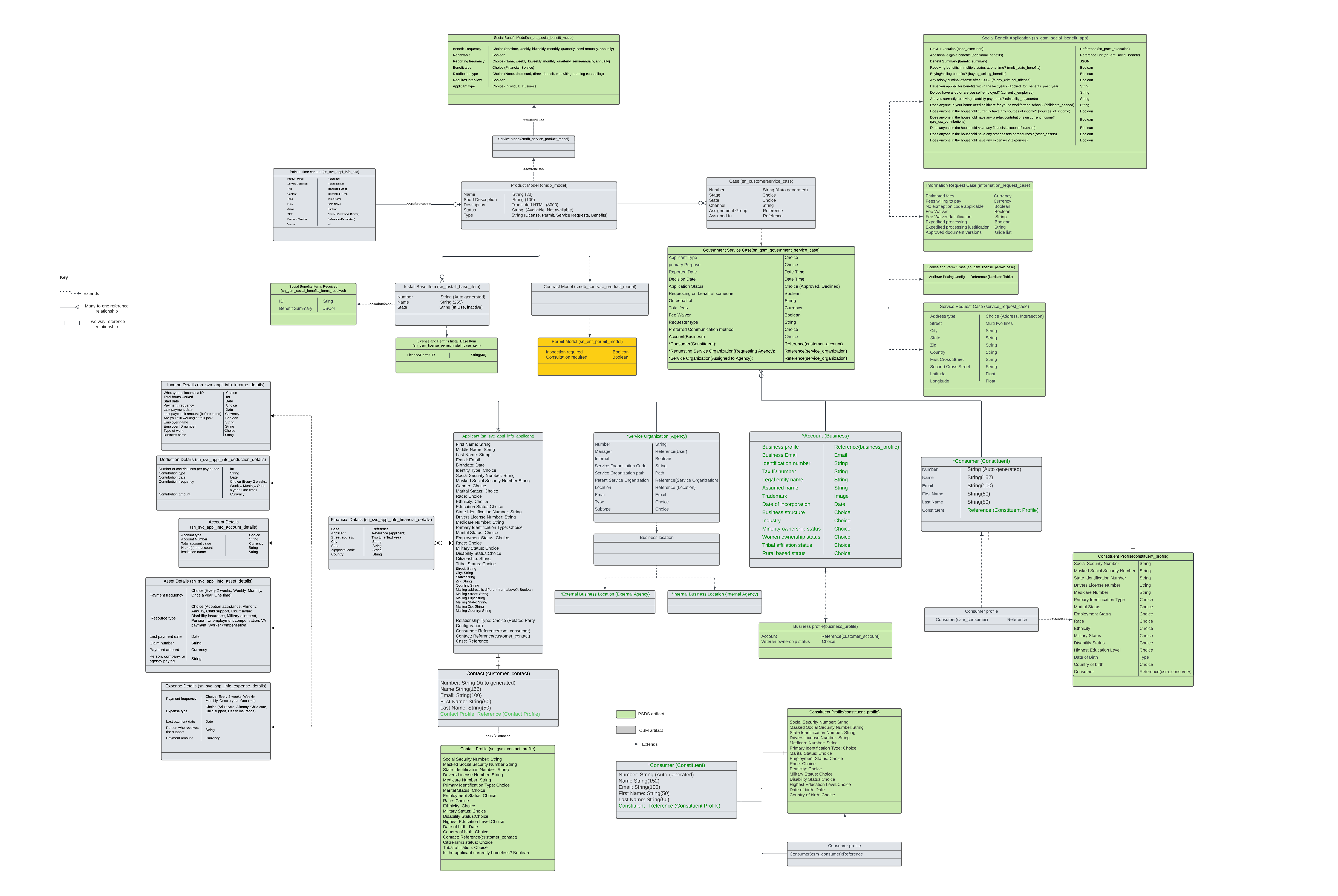Select the Fee Waiver Justification field

point(948,217)
